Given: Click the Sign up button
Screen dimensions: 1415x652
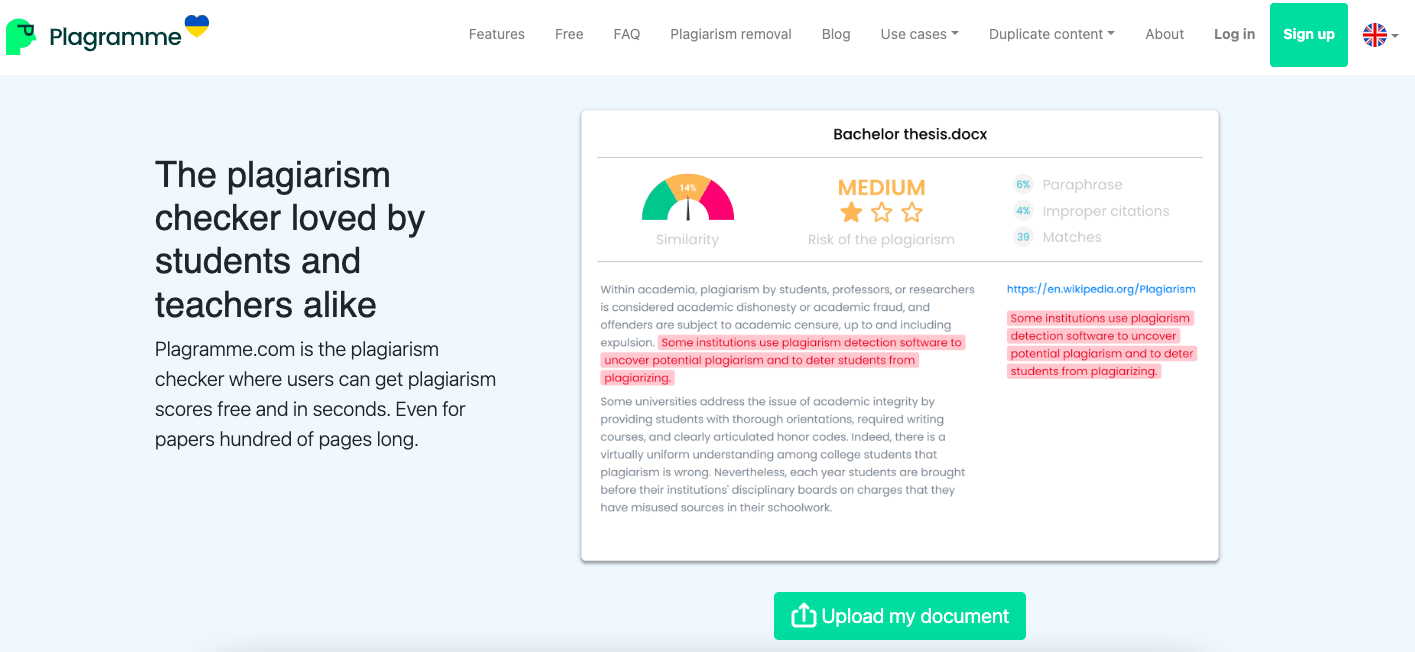Looking at the screenshot, I should point(1308,35).
